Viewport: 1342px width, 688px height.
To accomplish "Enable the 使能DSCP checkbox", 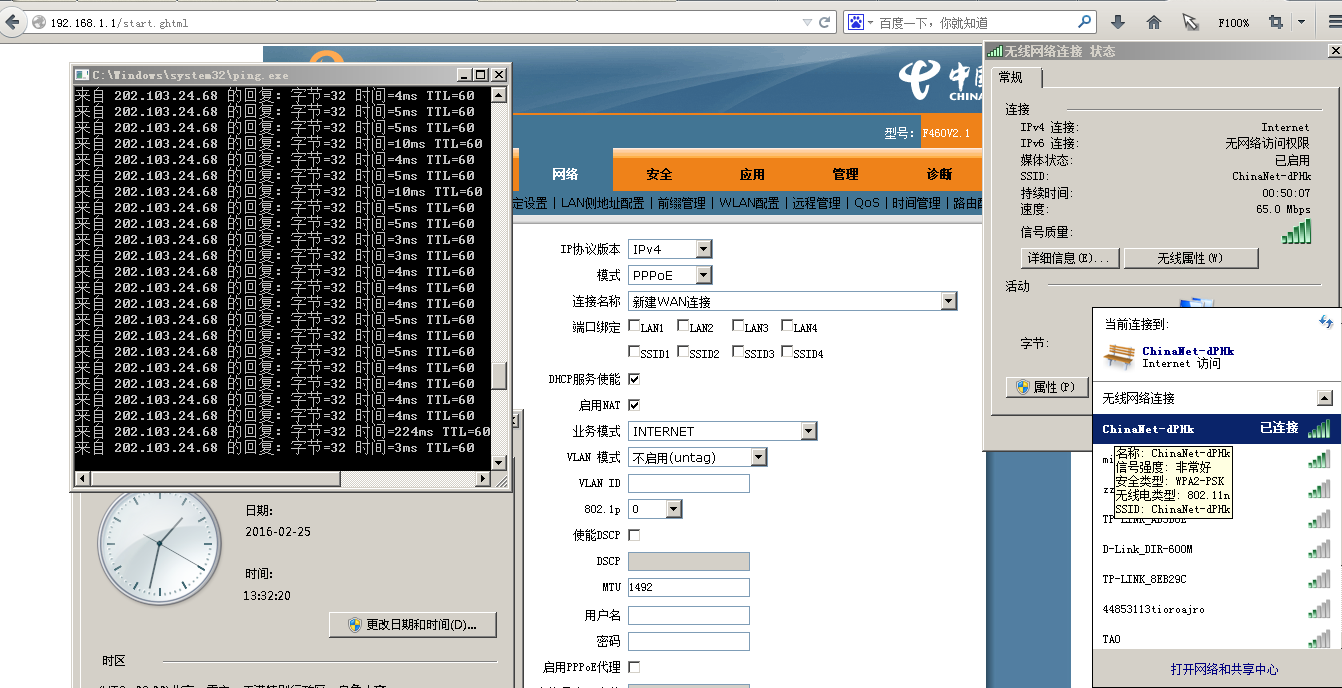I will [634, 535].
